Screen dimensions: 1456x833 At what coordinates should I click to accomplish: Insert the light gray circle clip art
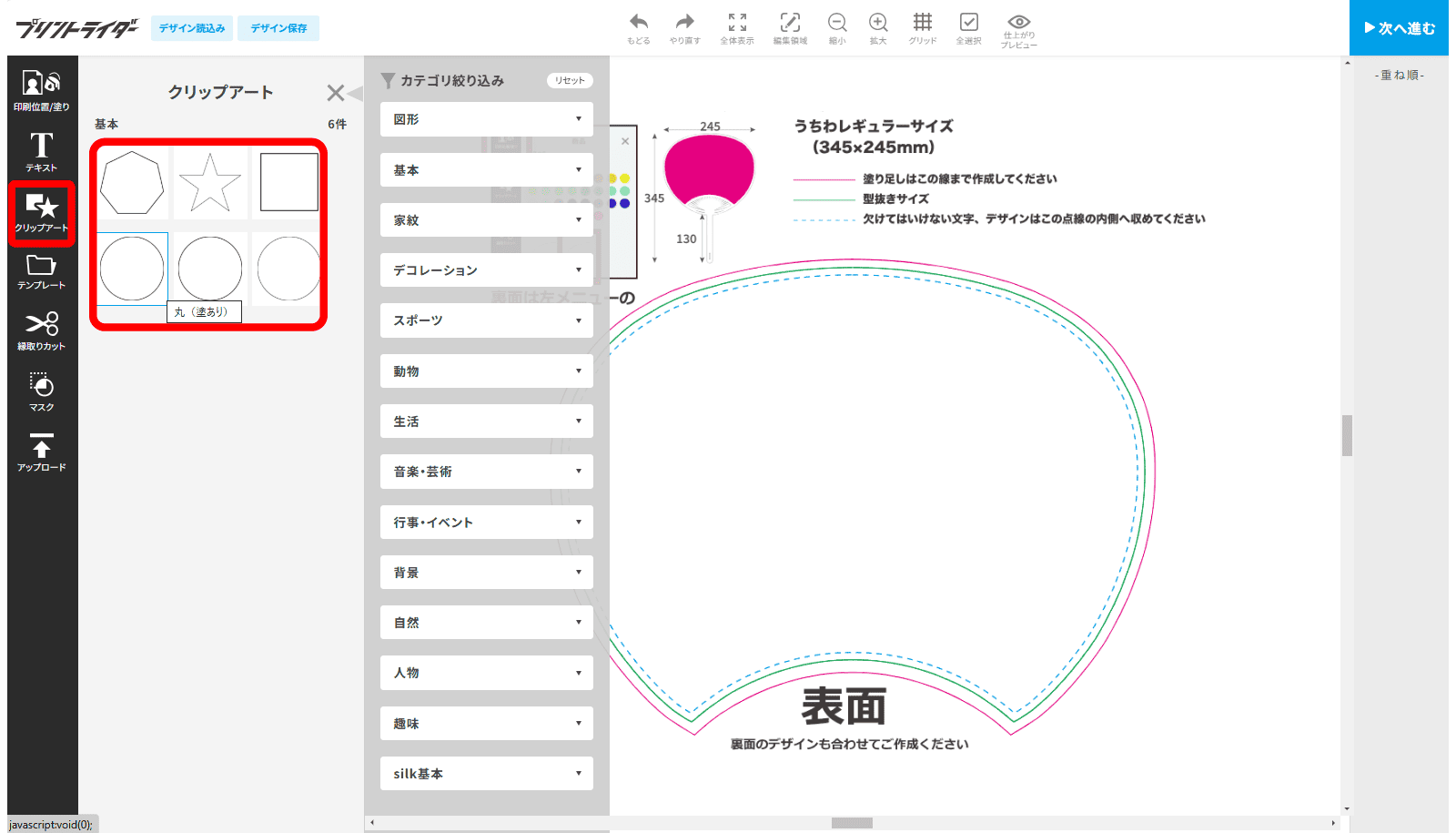point(288,269)
